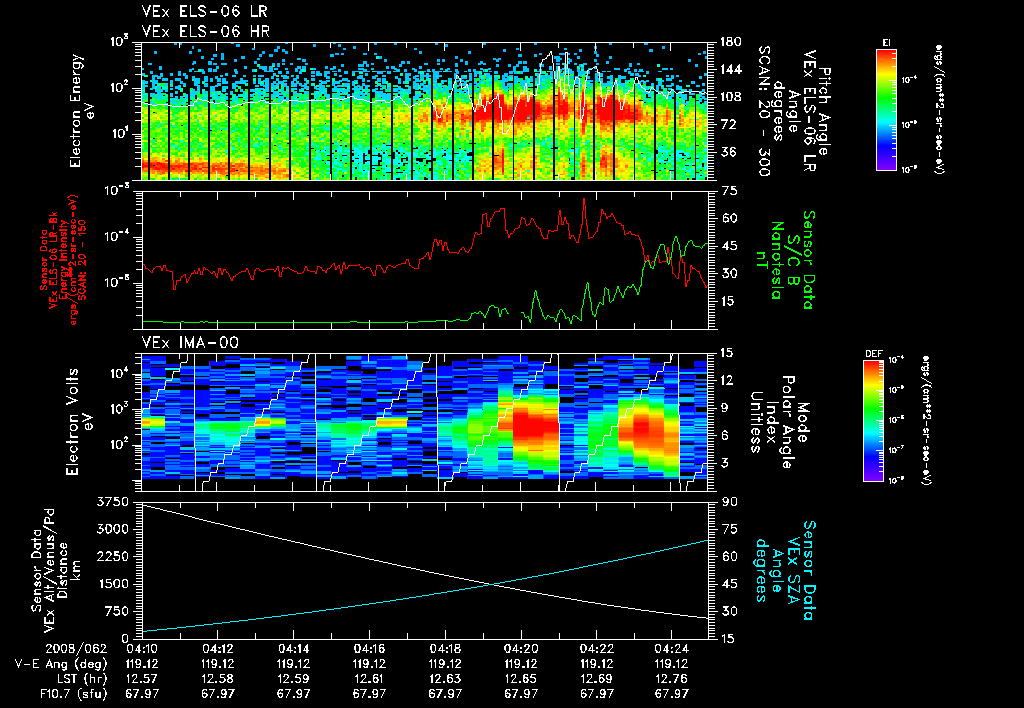Click the LST value 12.57
Image resolution: width=1024 pixels, height=708 pixels.
[x=142, y=679]
